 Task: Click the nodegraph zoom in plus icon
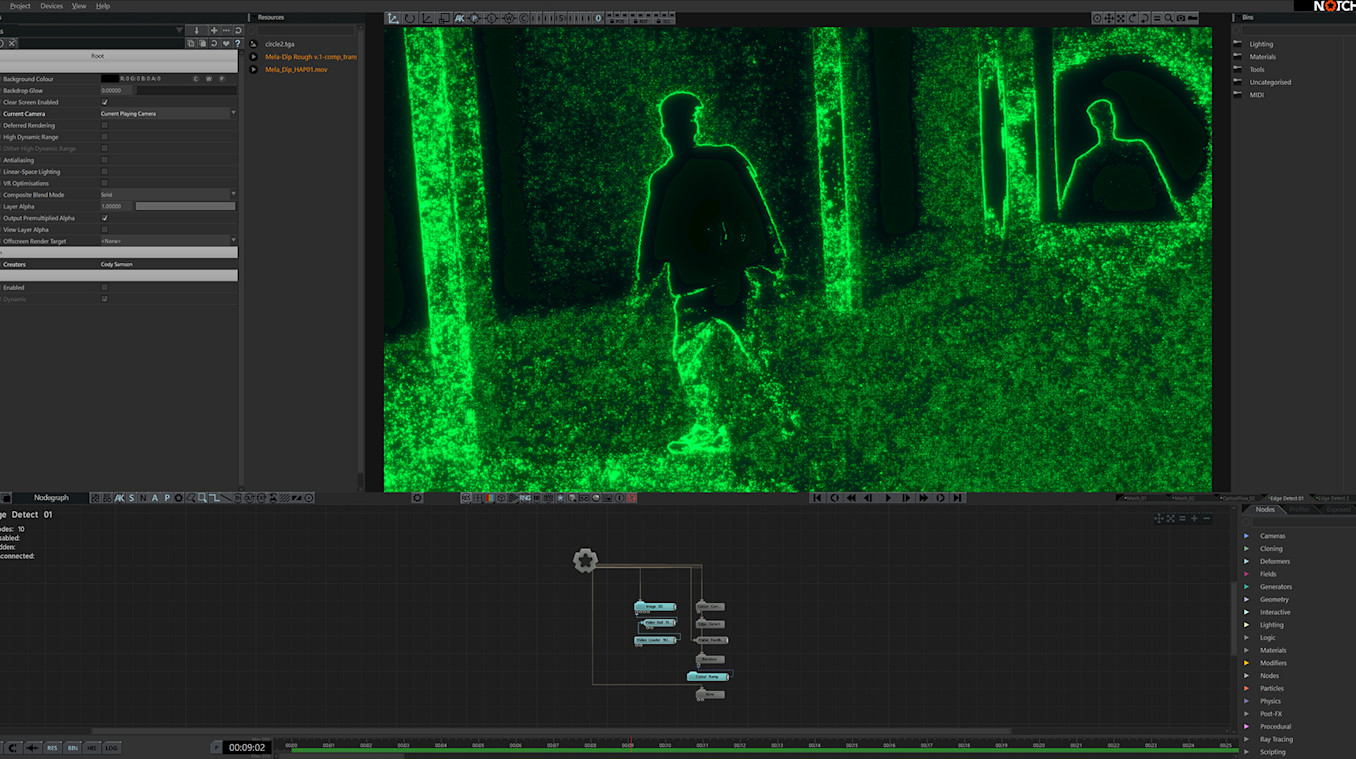pyautogui.click(x=1194, y=519)
